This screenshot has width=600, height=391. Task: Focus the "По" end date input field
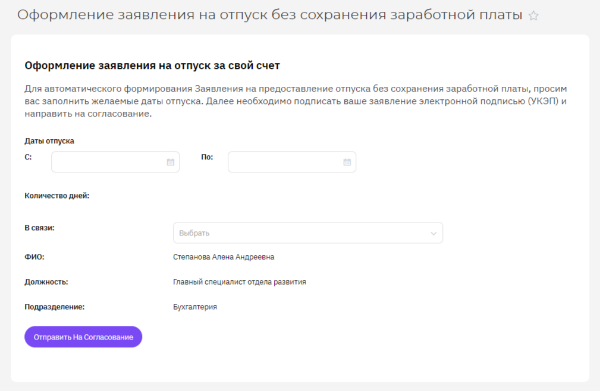[x=292, y=162]
